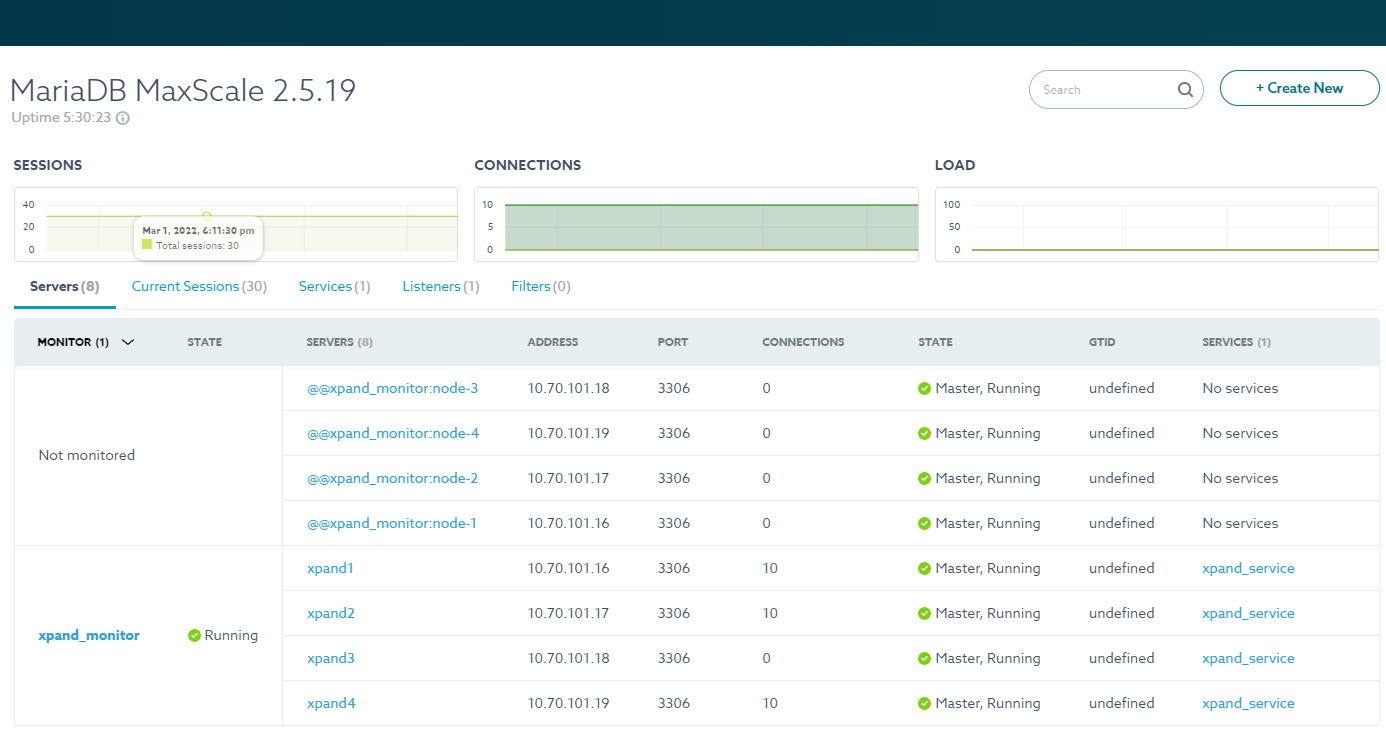Click green status icon in xpand2 row
This screenshot has height=730, width=1386.
[924, 613]
